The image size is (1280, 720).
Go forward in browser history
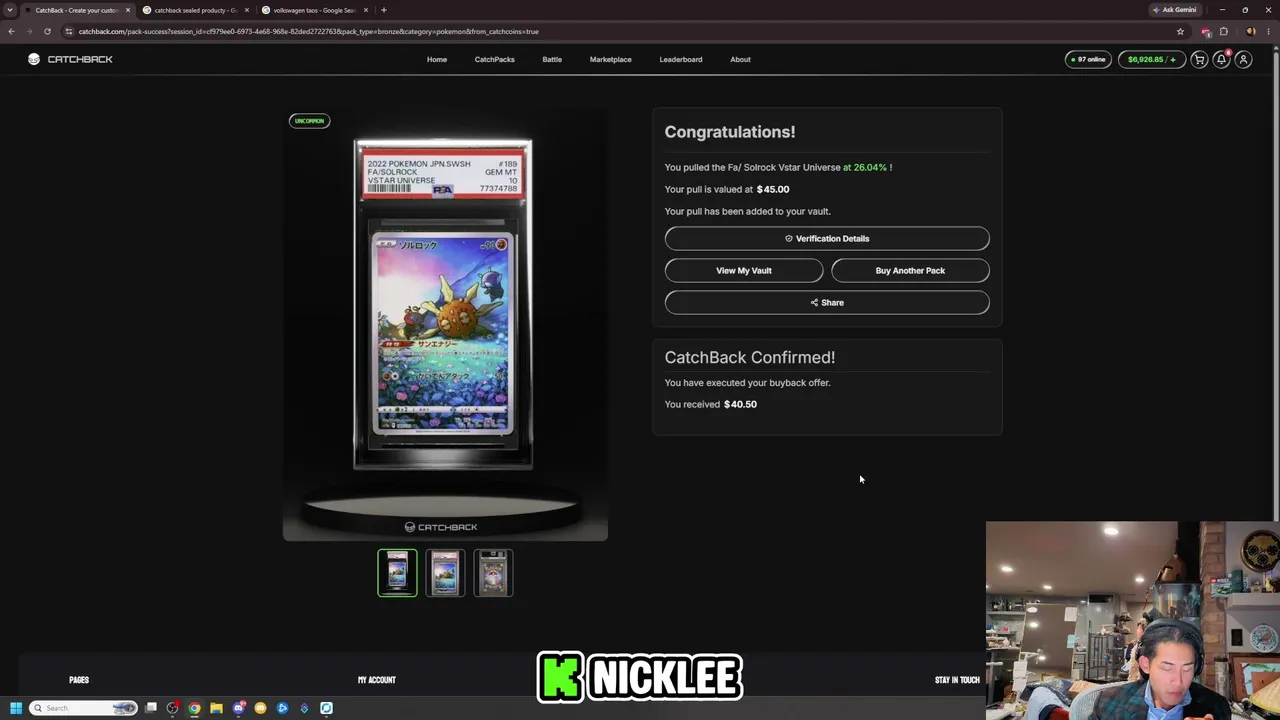[x=29, y=31]
